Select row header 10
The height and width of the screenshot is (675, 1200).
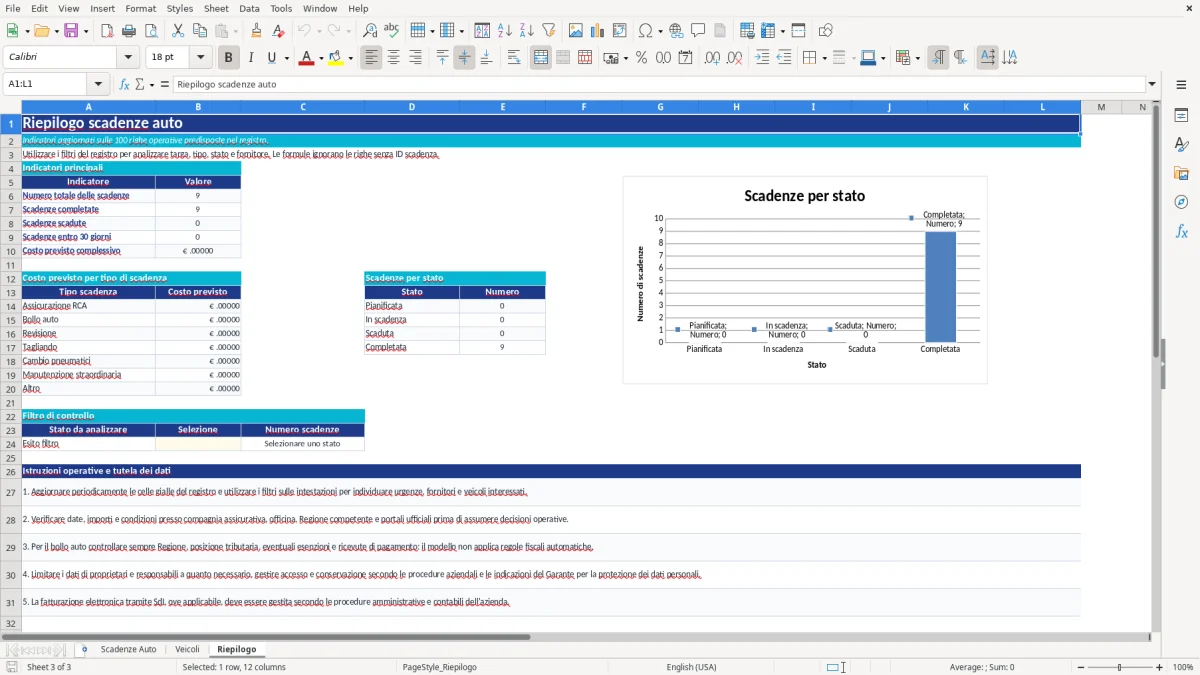10,251
